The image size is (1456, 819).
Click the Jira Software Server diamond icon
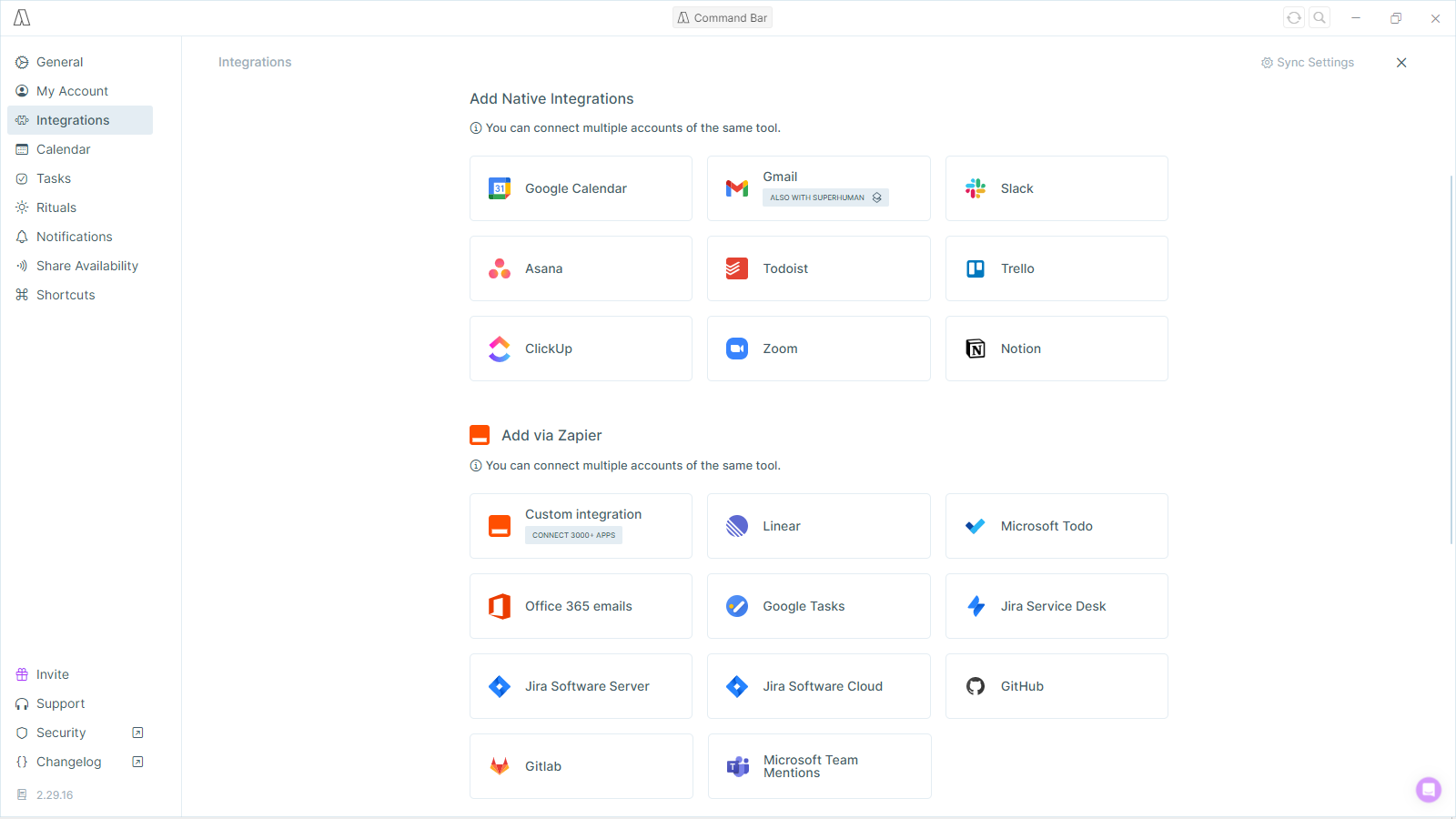[500, 686]
